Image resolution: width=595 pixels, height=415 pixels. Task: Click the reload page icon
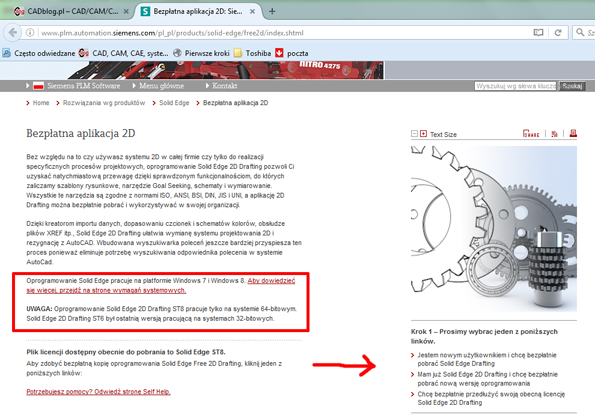click(x=558, y=33)
